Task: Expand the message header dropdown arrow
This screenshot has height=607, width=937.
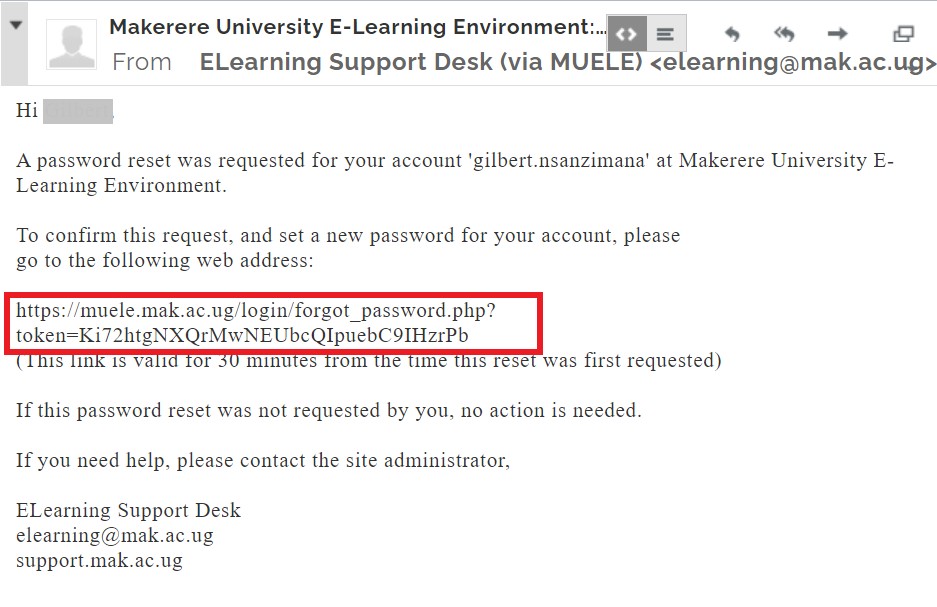Action: (x=16, y=25)
